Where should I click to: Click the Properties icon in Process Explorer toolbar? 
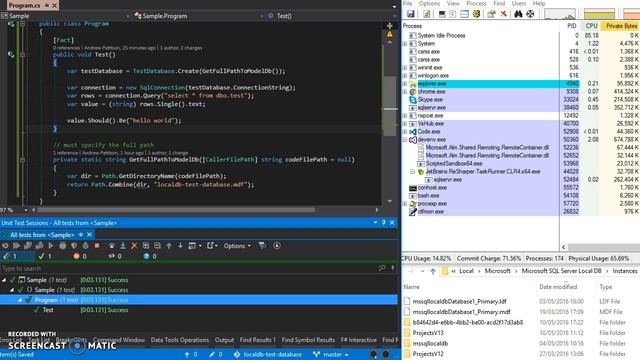click(491, 14)
